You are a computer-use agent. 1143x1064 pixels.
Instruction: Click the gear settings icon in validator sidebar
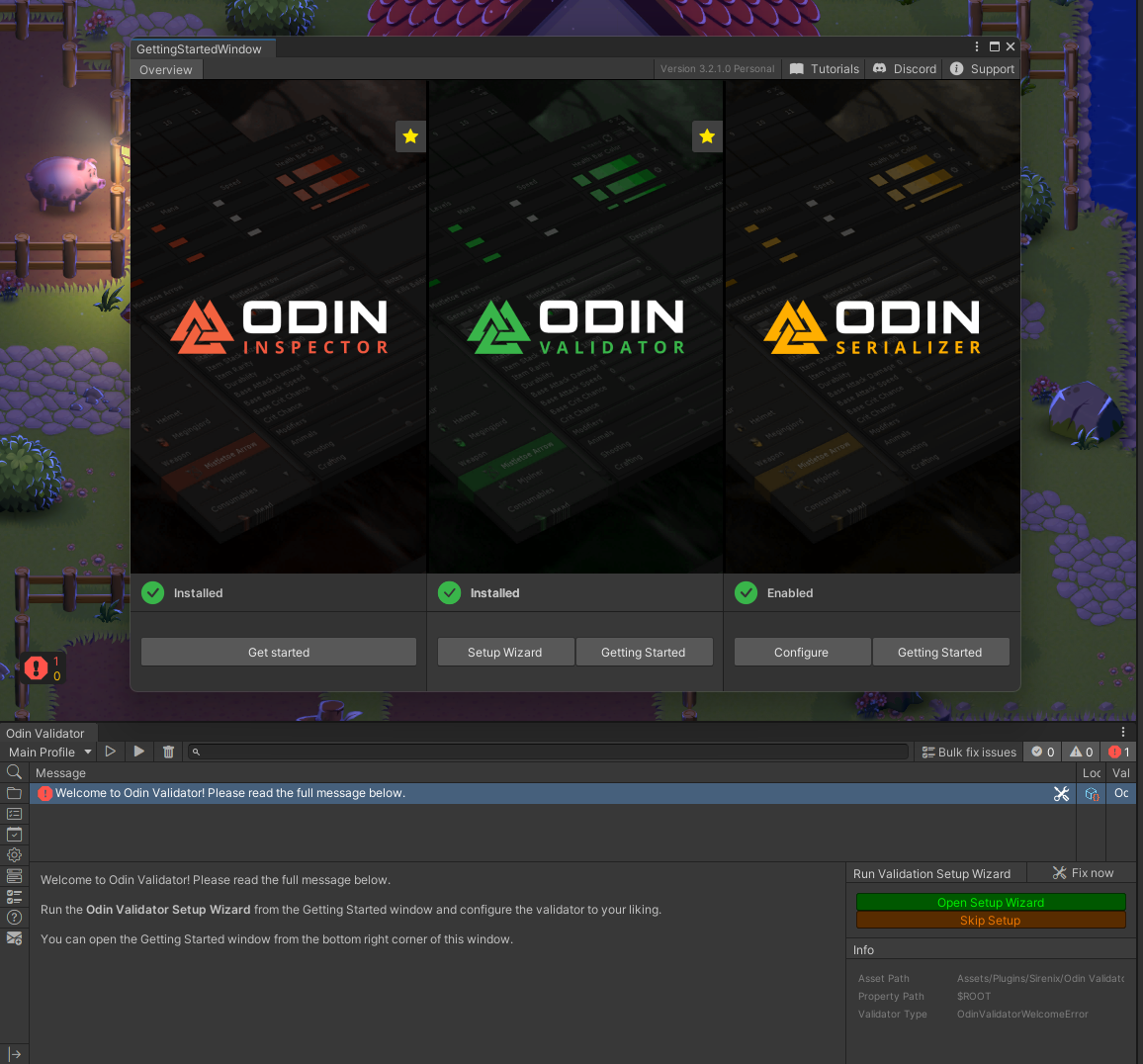pos(14,854)
